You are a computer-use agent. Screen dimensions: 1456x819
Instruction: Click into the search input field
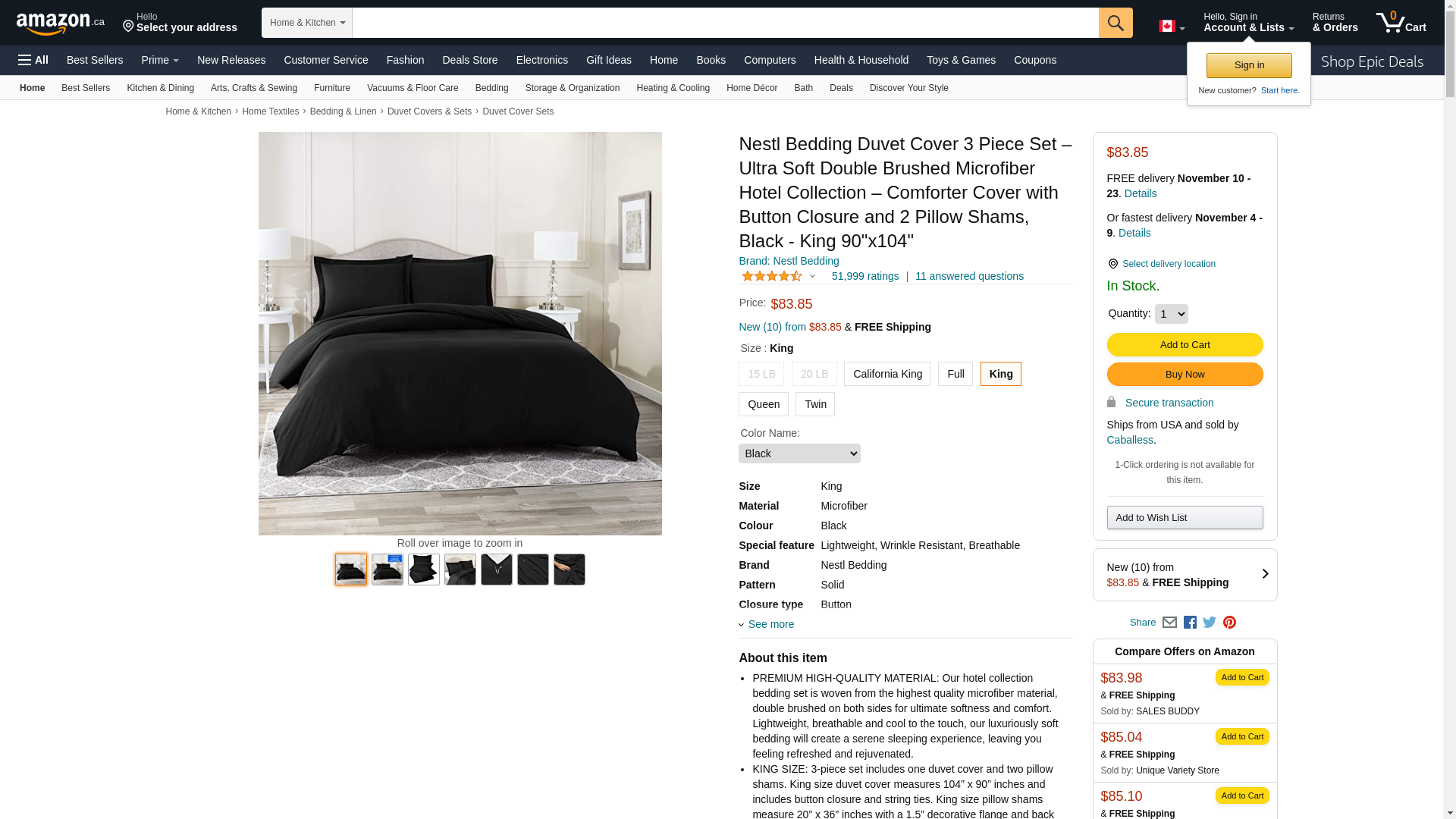725,23
